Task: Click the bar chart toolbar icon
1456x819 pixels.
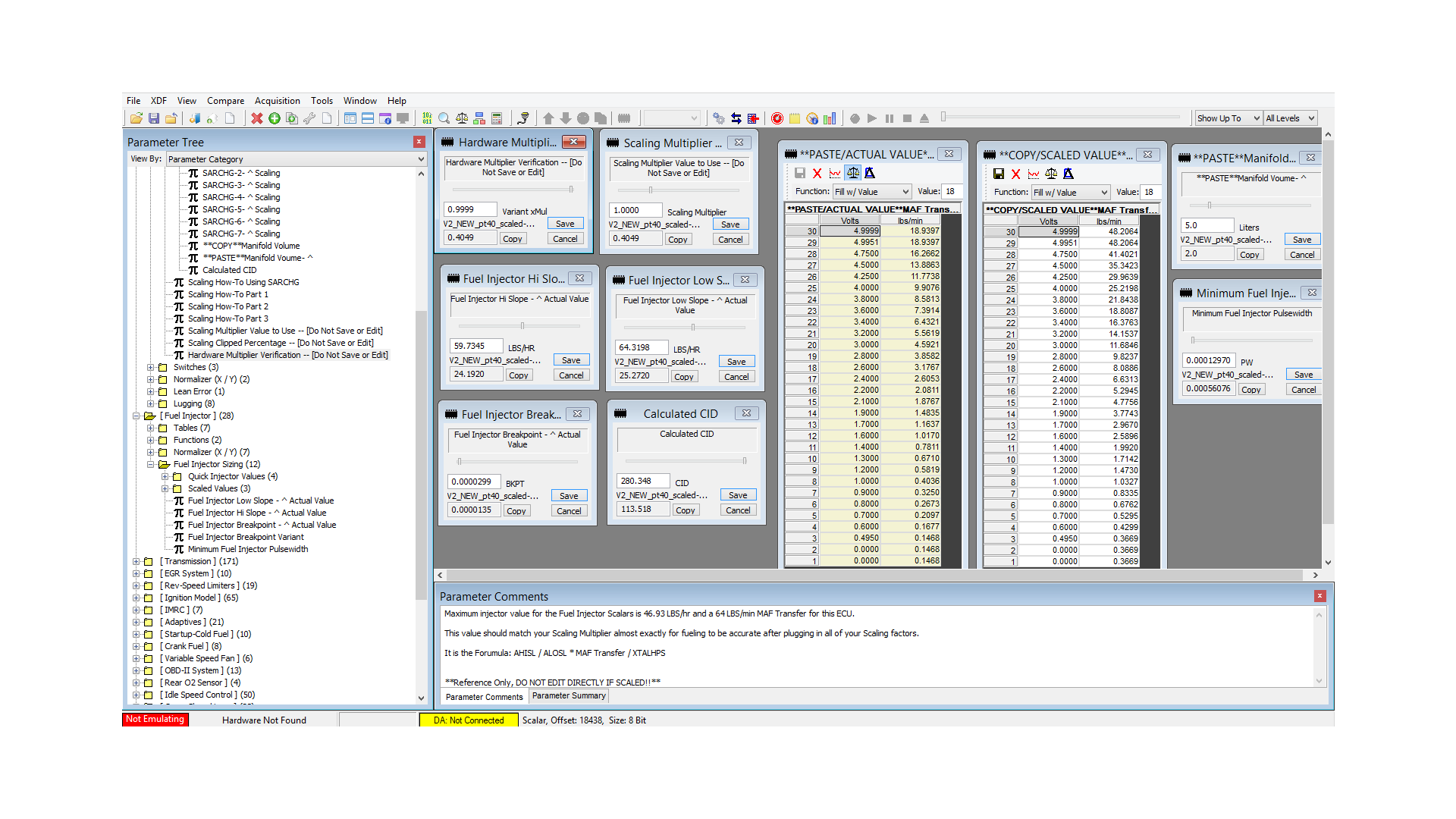Action: point(830,118)
